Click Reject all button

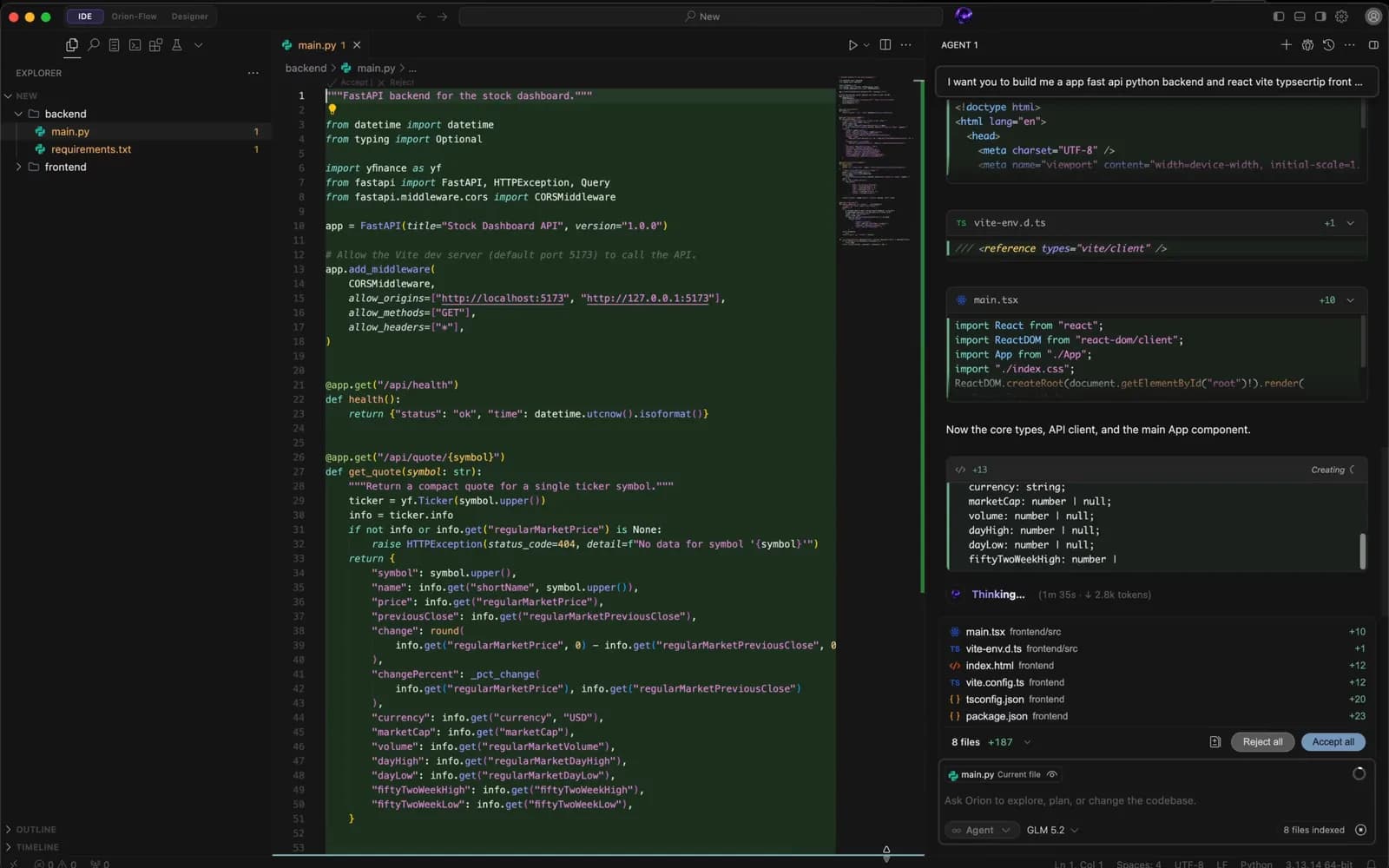[x=1262, y=742]
